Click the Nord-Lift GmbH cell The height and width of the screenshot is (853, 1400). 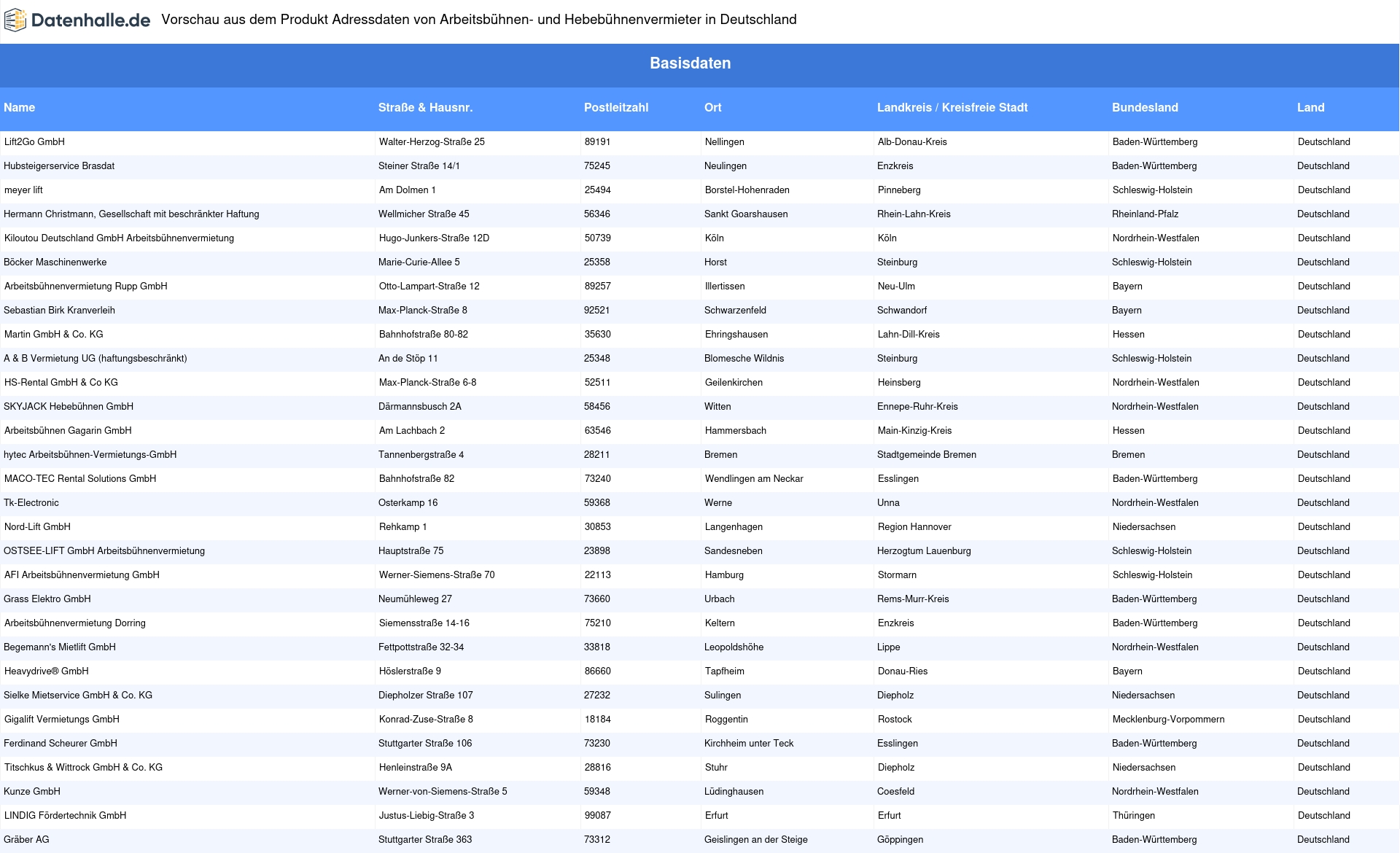tap(37, 527)
